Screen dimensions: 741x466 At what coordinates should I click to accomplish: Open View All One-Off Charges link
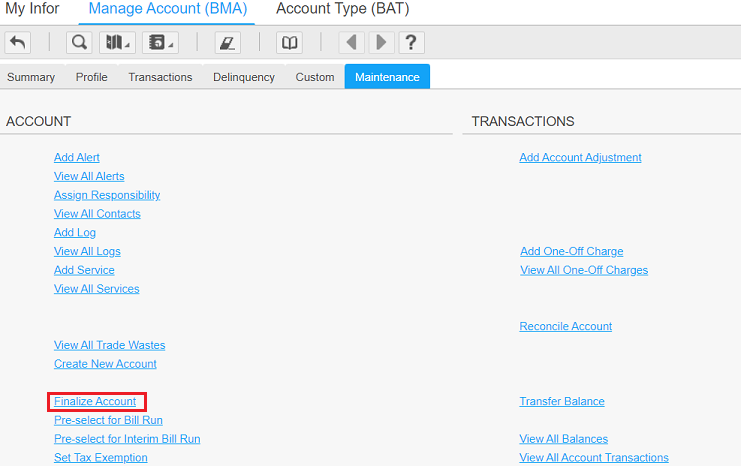(x=583, y=270)
